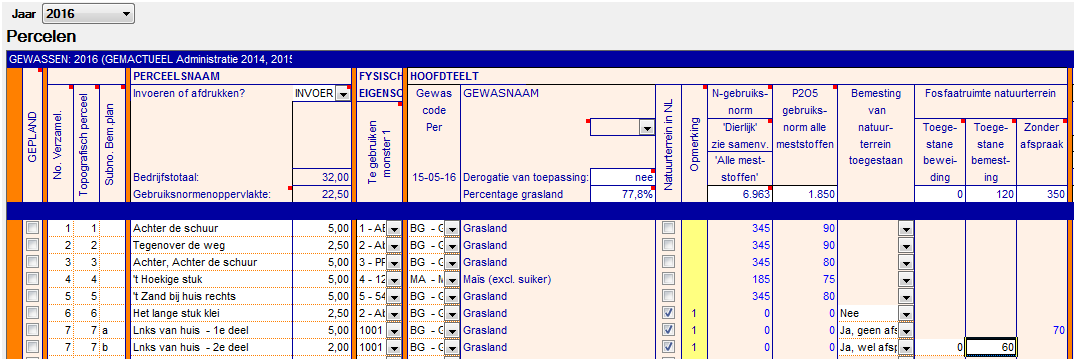The width and height of the screenshot is (1076, 361).
Task: Open bemesting dropdown showing Nee
Action: (906, 314)
